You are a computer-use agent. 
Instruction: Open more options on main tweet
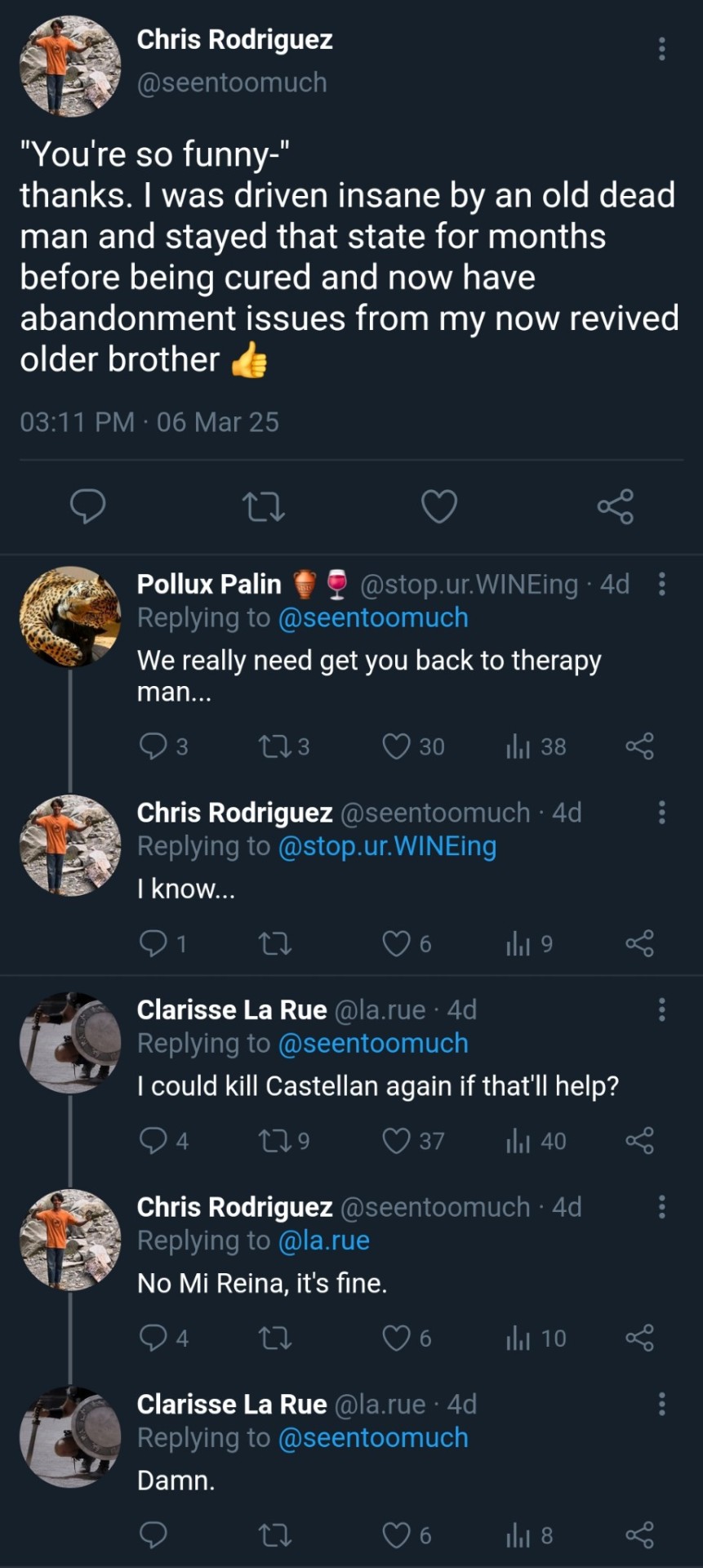coord(661,49)
